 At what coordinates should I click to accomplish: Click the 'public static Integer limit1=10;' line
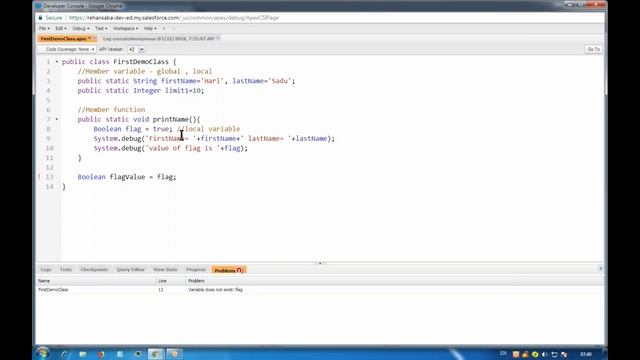pyautogui.click(x=140, y=90)
